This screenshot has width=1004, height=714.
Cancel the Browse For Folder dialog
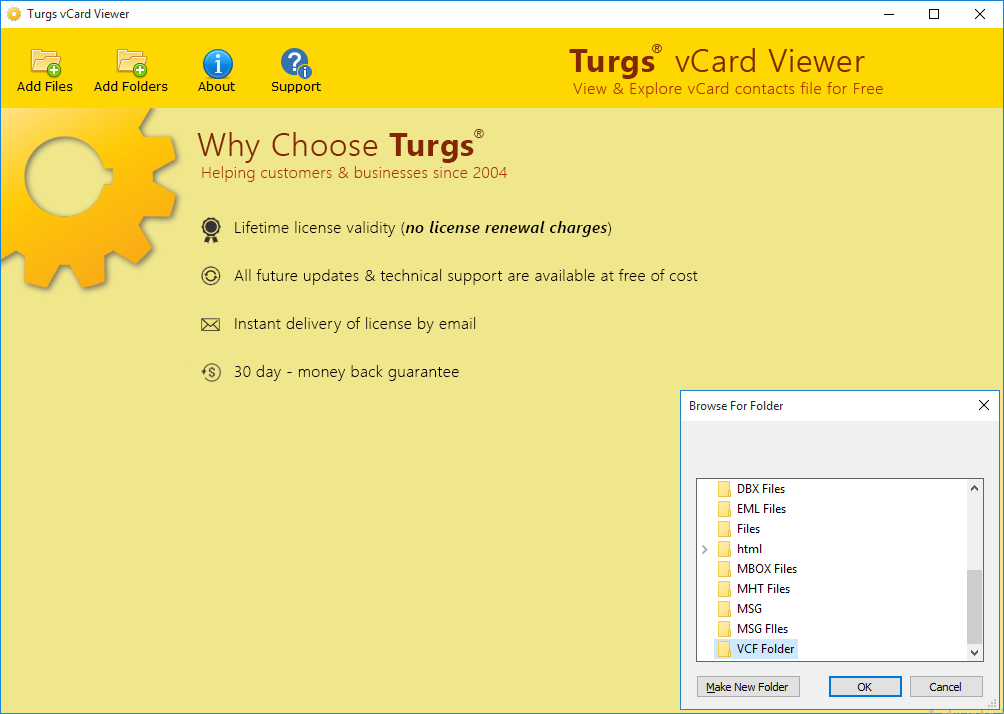946,687
